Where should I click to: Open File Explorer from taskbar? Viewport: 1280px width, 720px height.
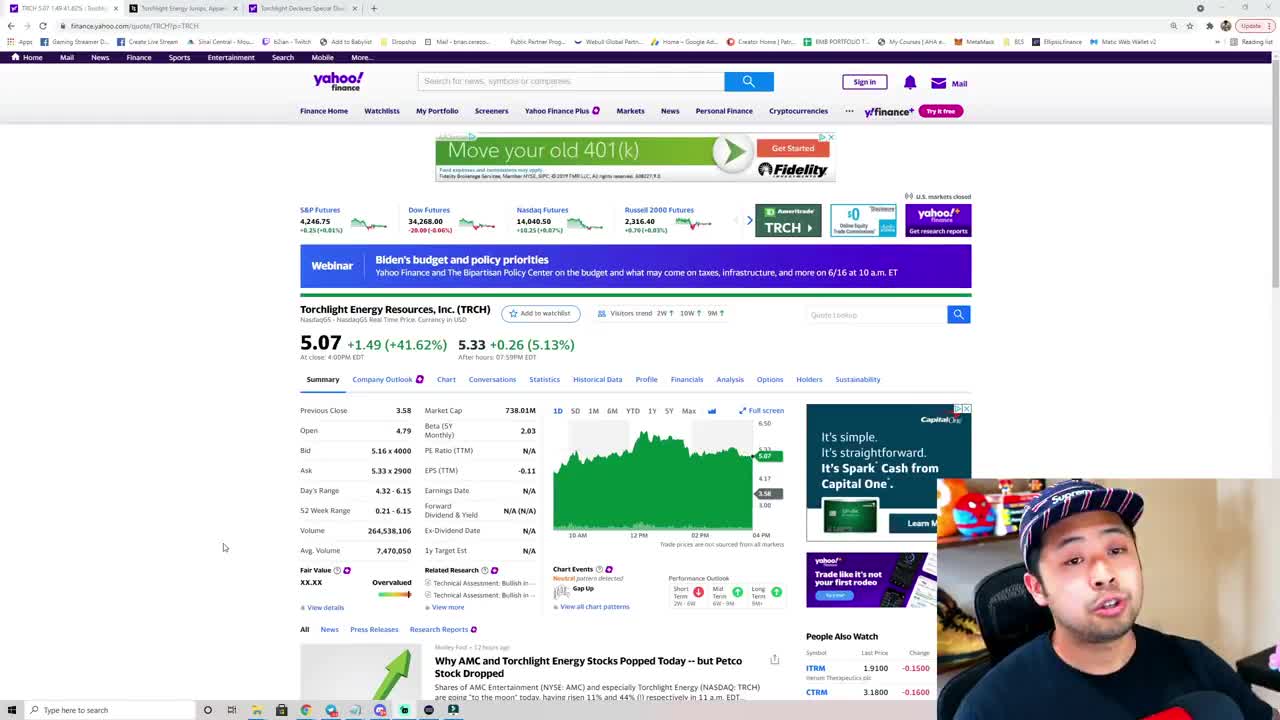point(257,710)
